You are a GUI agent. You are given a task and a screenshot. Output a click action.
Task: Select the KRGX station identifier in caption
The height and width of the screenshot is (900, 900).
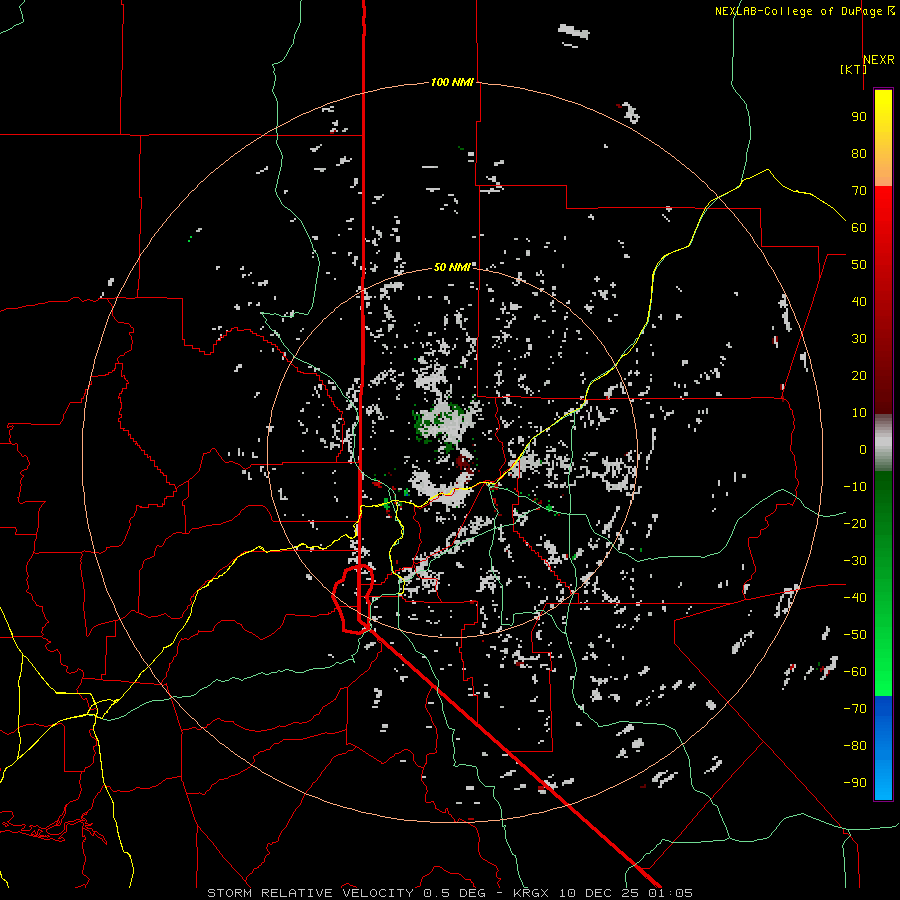tap(532, 893)
